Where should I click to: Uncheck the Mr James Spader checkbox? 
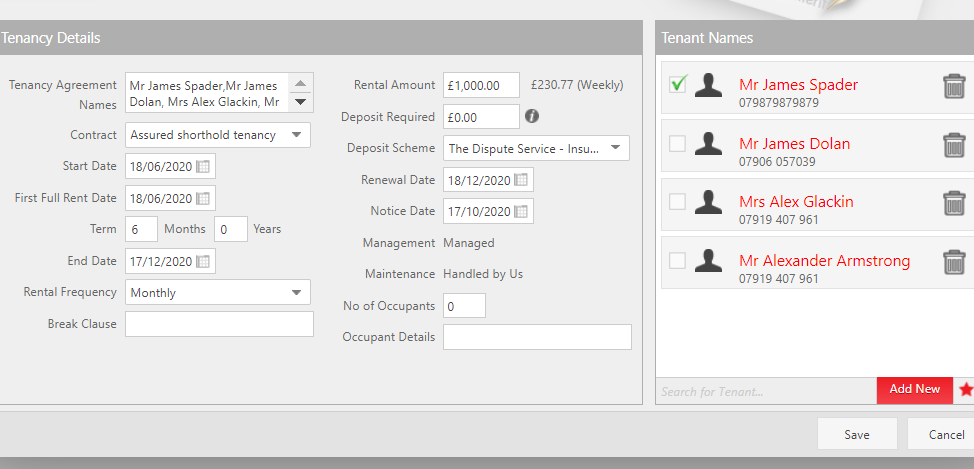(678, 84)
